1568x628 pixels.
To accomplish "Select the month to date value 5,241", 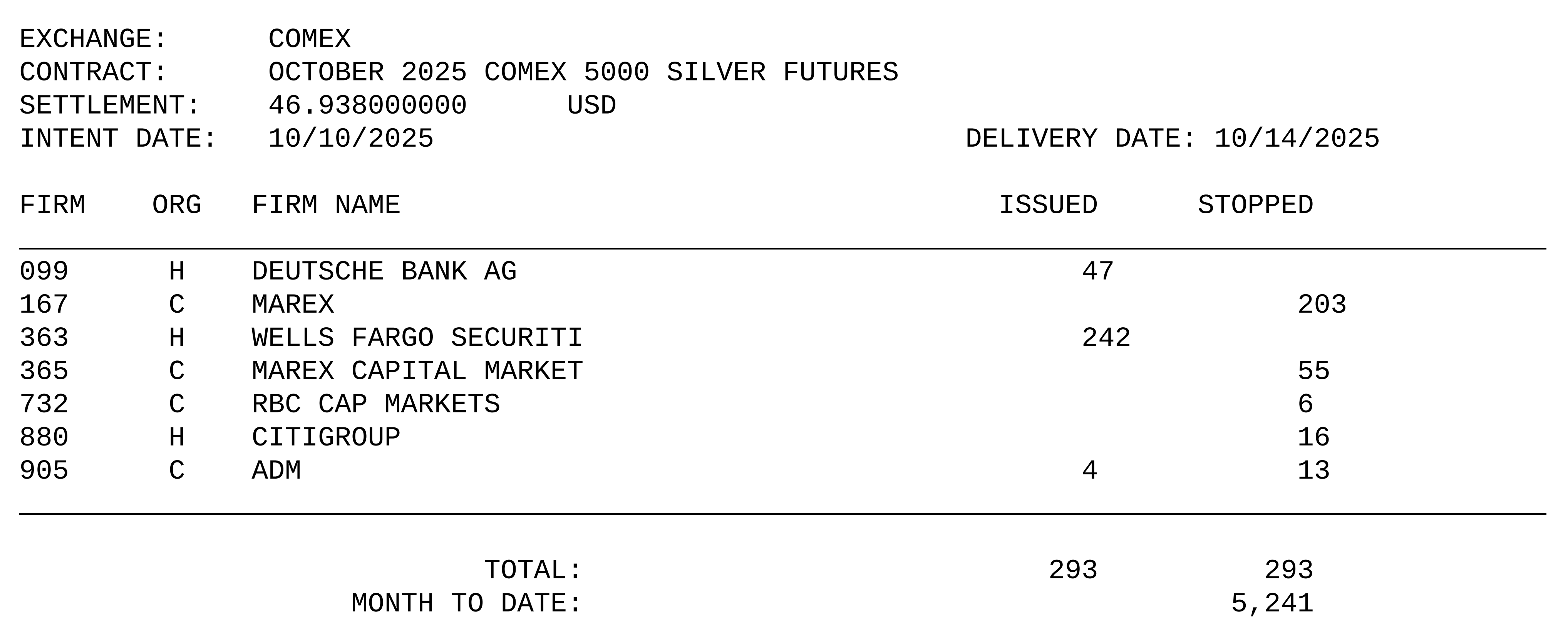I will pyautogui.click(x=1271, y=604).
